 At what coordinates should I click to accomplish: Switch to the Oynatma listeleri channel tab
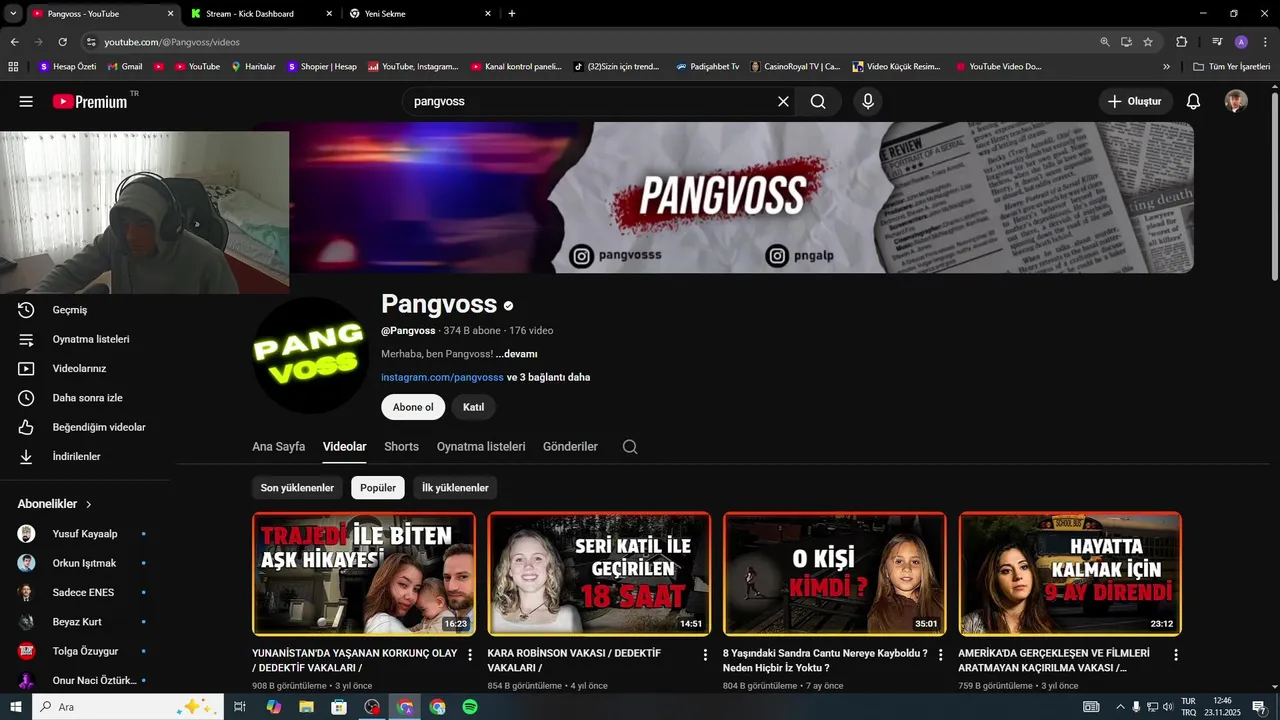point(481,447)
